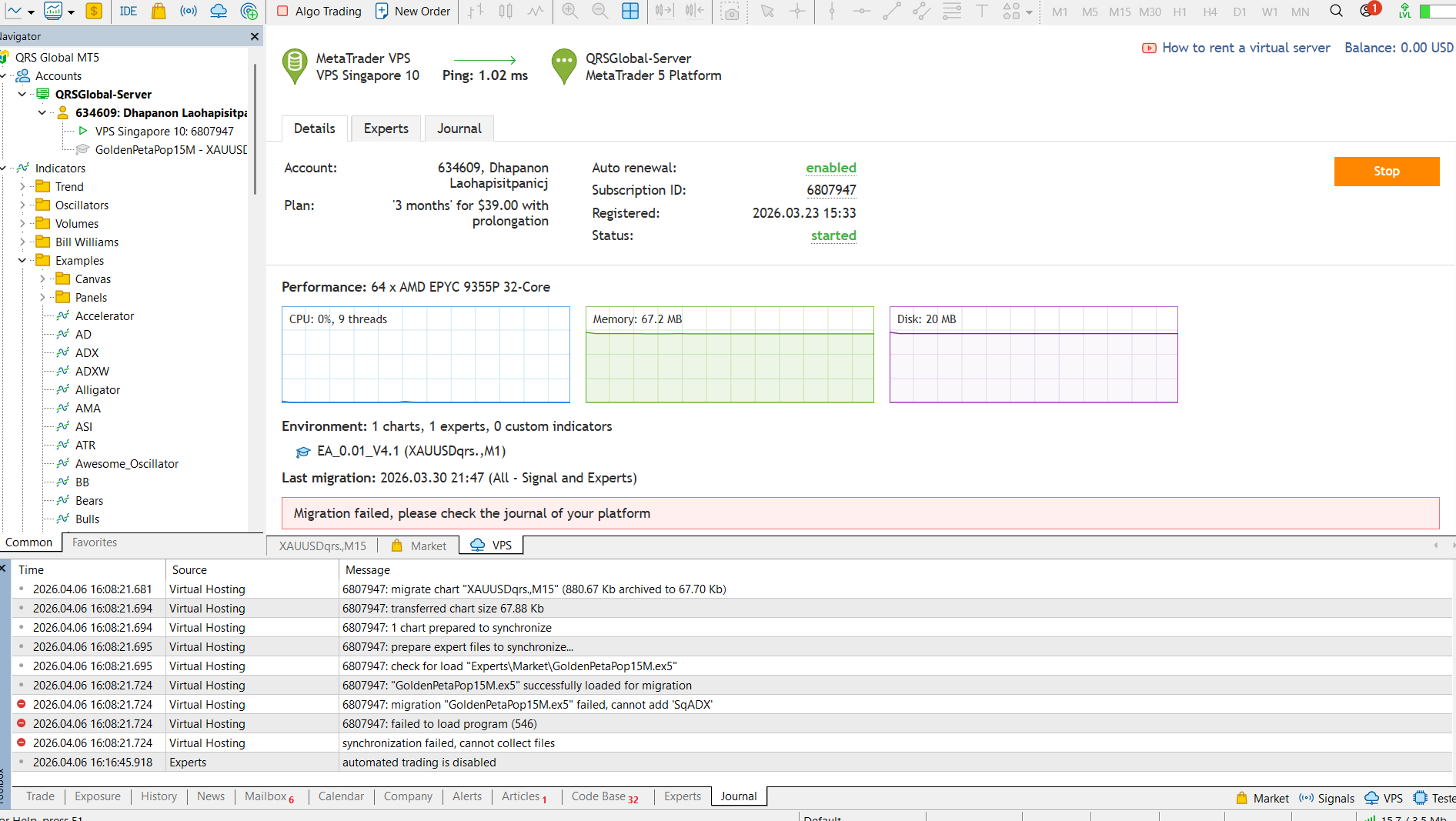Expand the Panels folder

tap(42, 297)
